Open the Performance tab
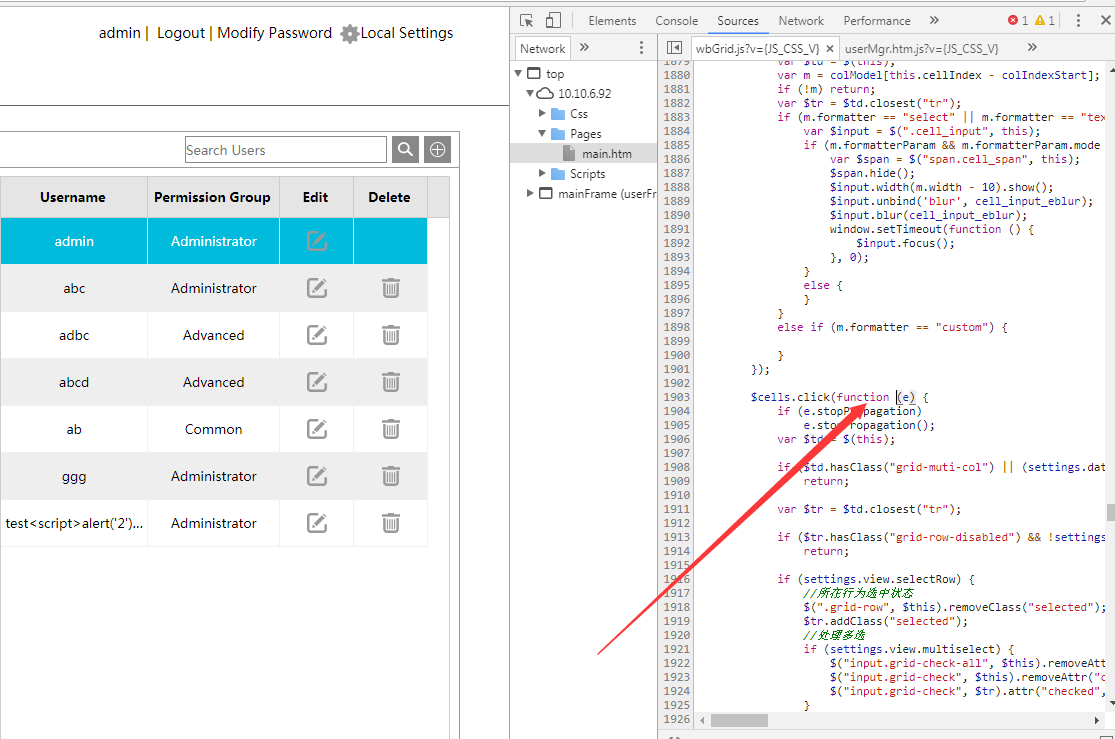The image size is (1115, 739). [x=877, y=21]
